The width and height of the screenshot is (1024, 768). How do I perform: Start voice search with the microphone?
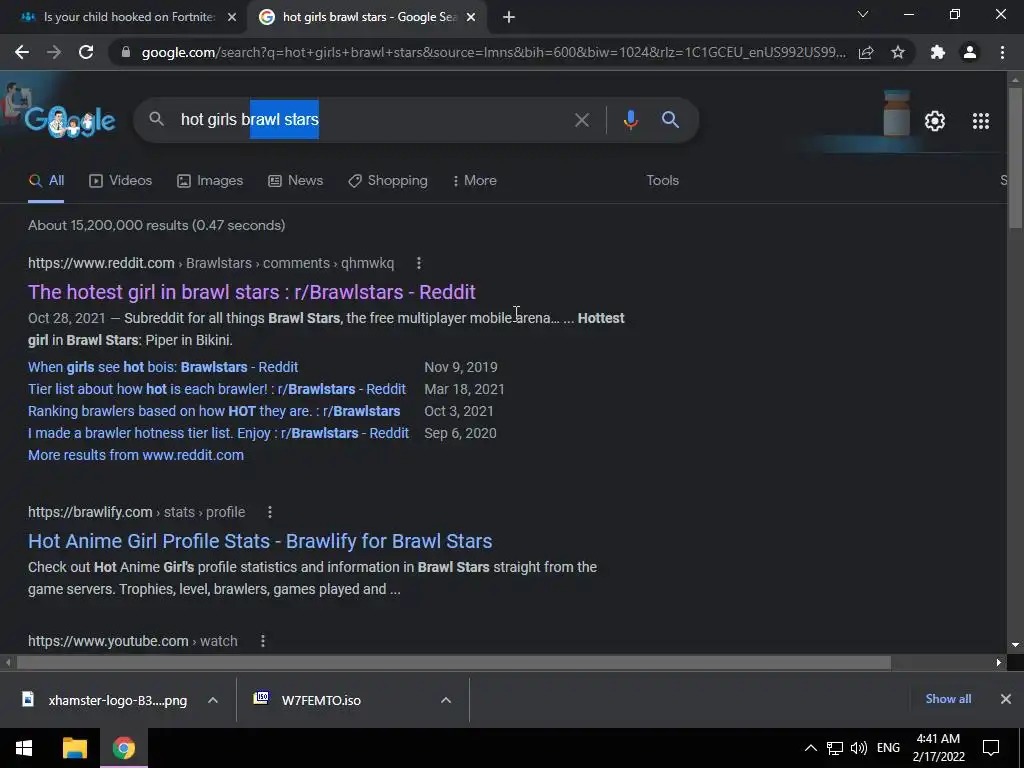pyautogui.click(x=630, y=120)
